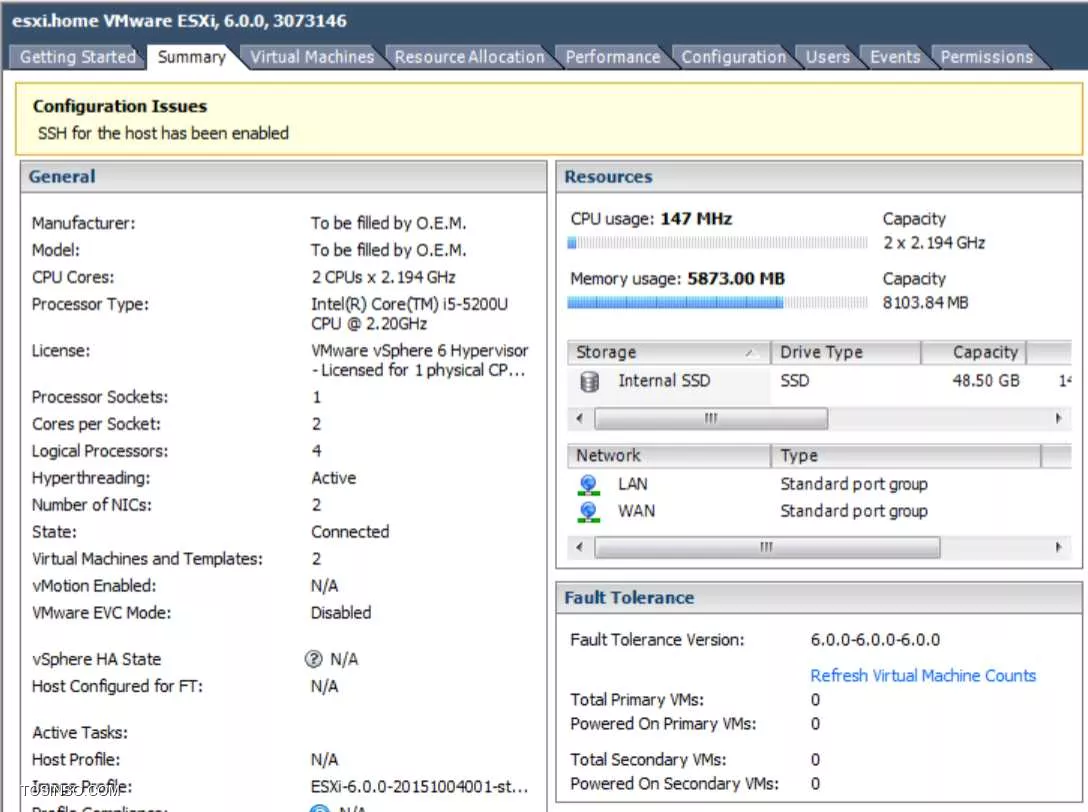The height and width of the screenshot is (812, 1088).
Task: Click the SSD drive type cell
Action: (x=794, y=381)
